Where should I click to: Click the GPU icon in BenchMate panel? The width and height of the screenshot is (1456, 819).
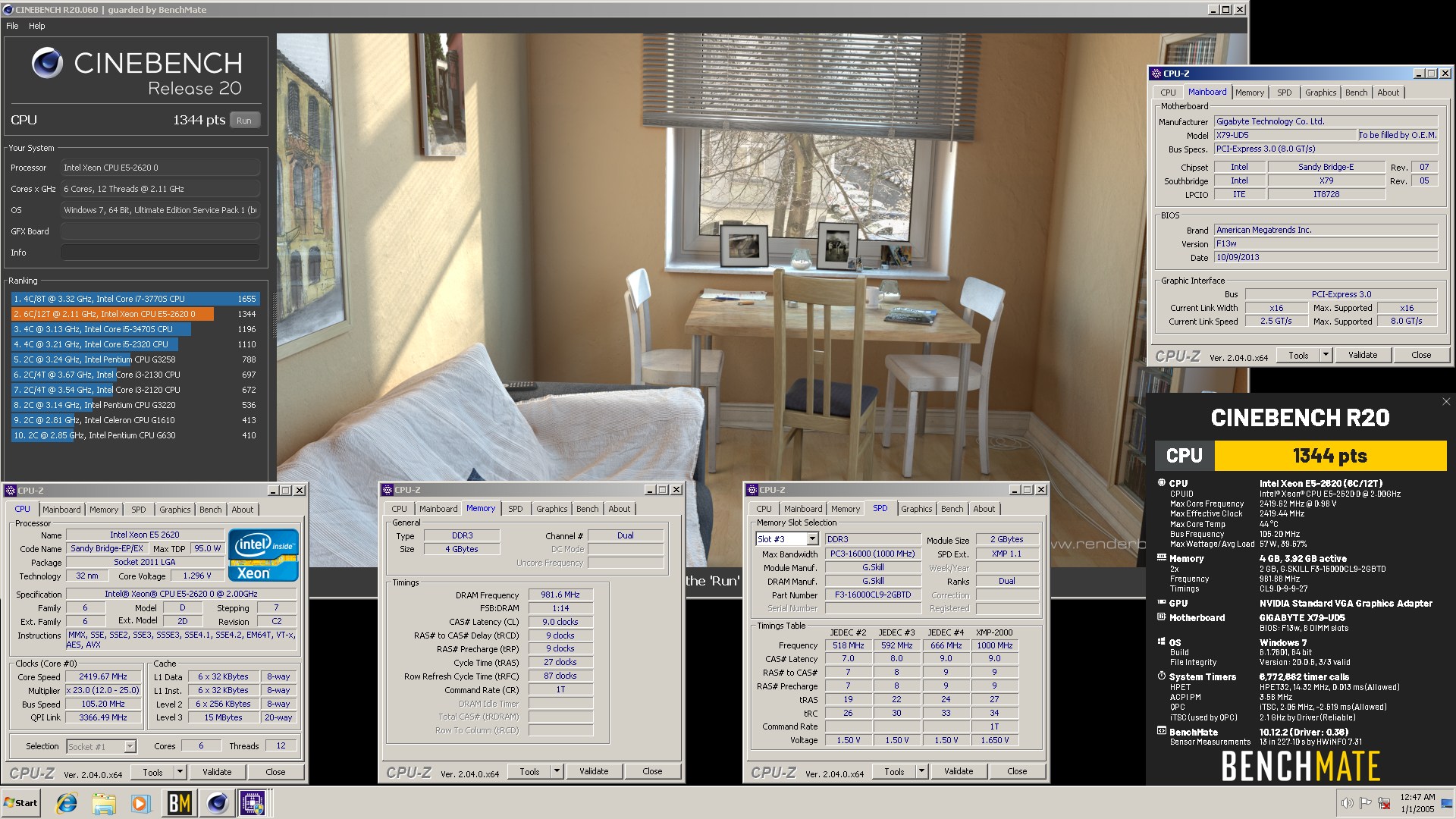(1161, 602)
